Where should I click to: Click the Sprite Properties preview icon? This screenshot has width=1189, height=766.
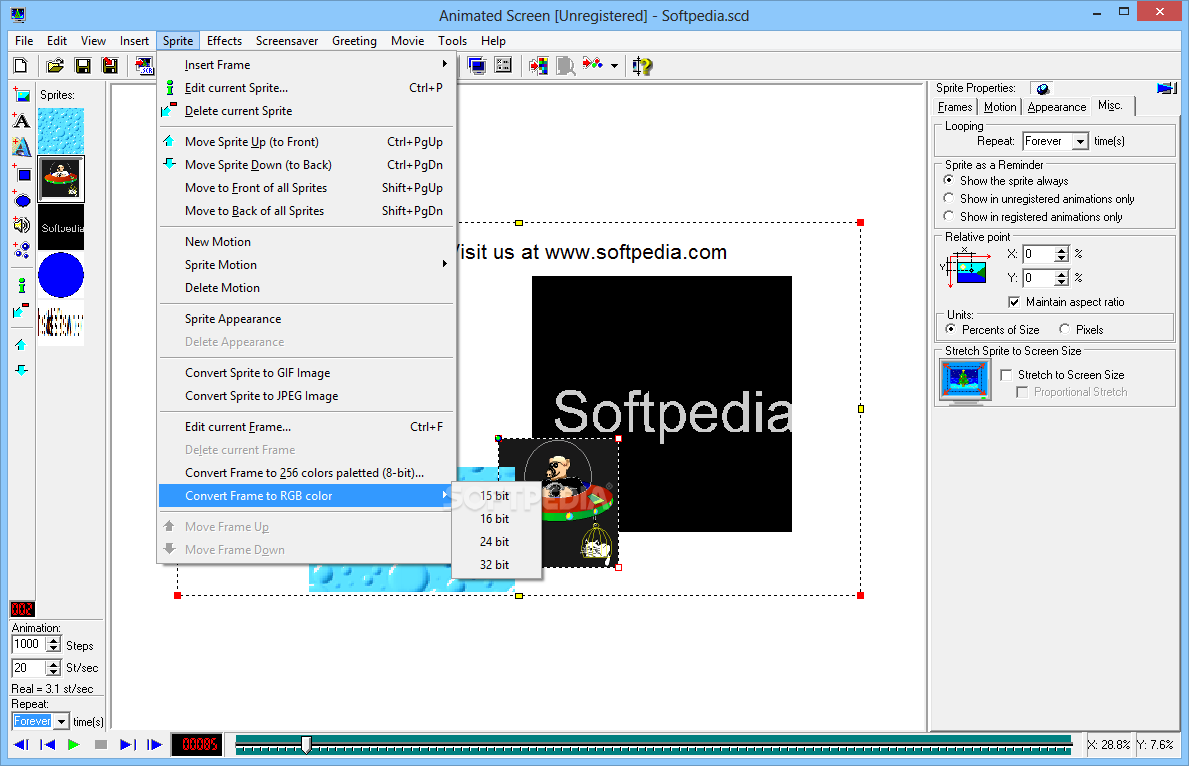point(1043,89)
